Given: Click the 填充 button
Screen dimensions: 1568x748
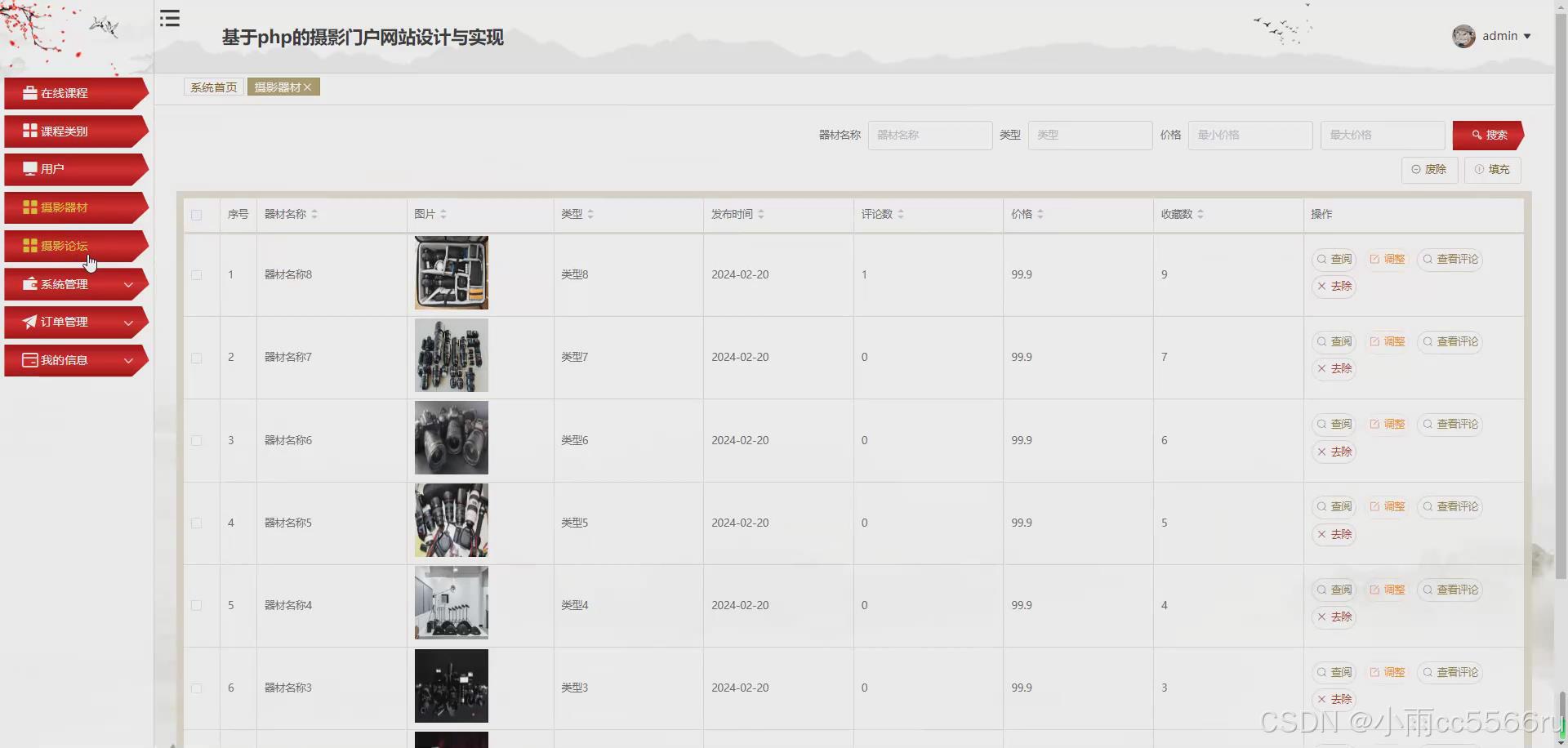Looking at the screenshot, I should pyautogui.click(x=1492, y=169).
